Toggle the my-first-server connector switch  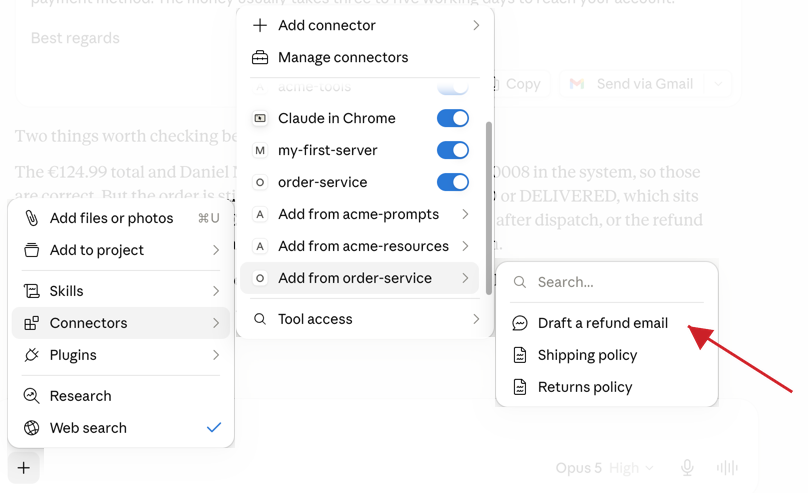point(453,150)
